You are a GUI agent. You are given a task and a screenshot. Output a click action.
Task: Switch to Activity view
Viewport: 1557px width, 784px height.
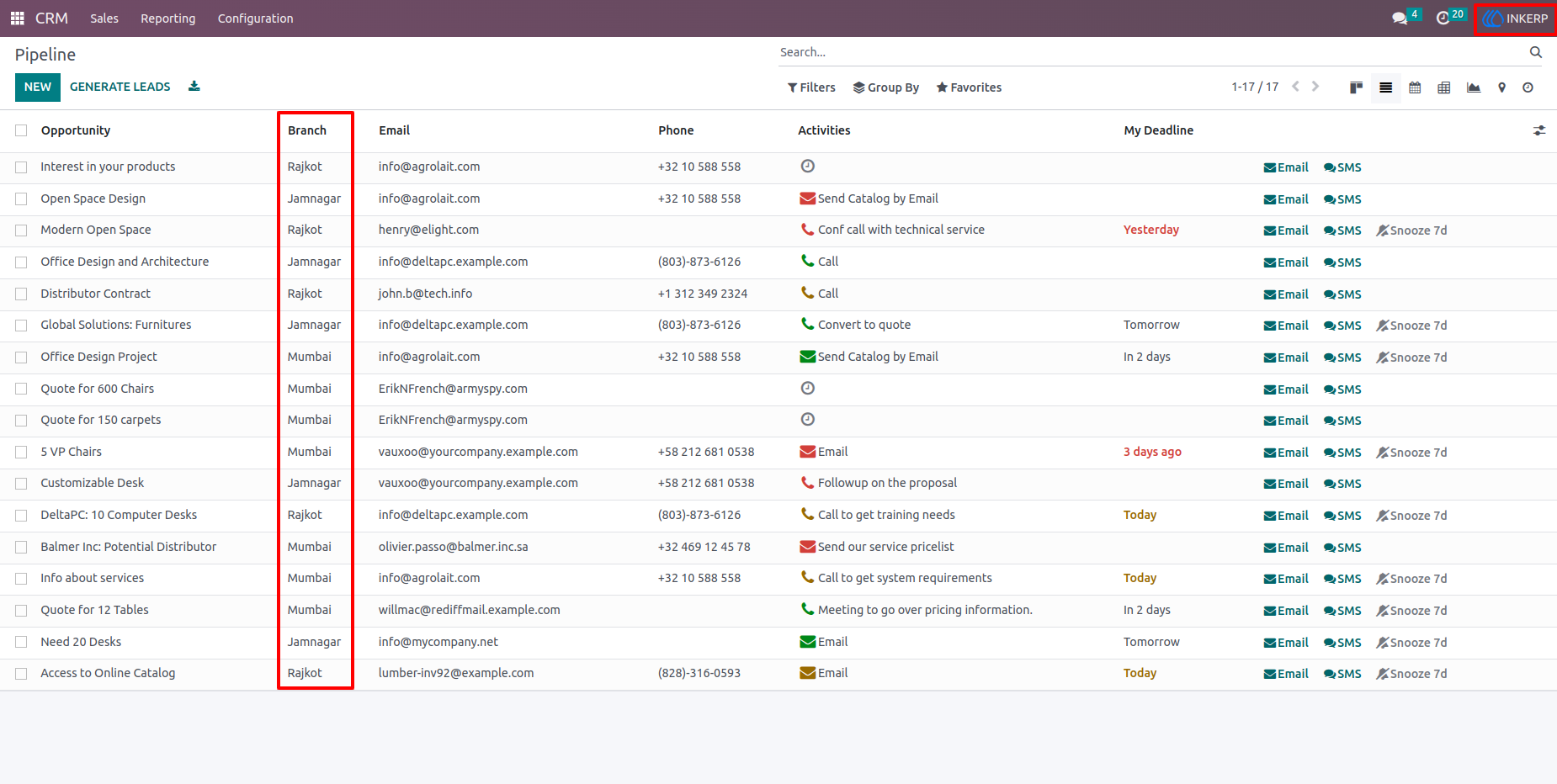tap(1528, 87)
